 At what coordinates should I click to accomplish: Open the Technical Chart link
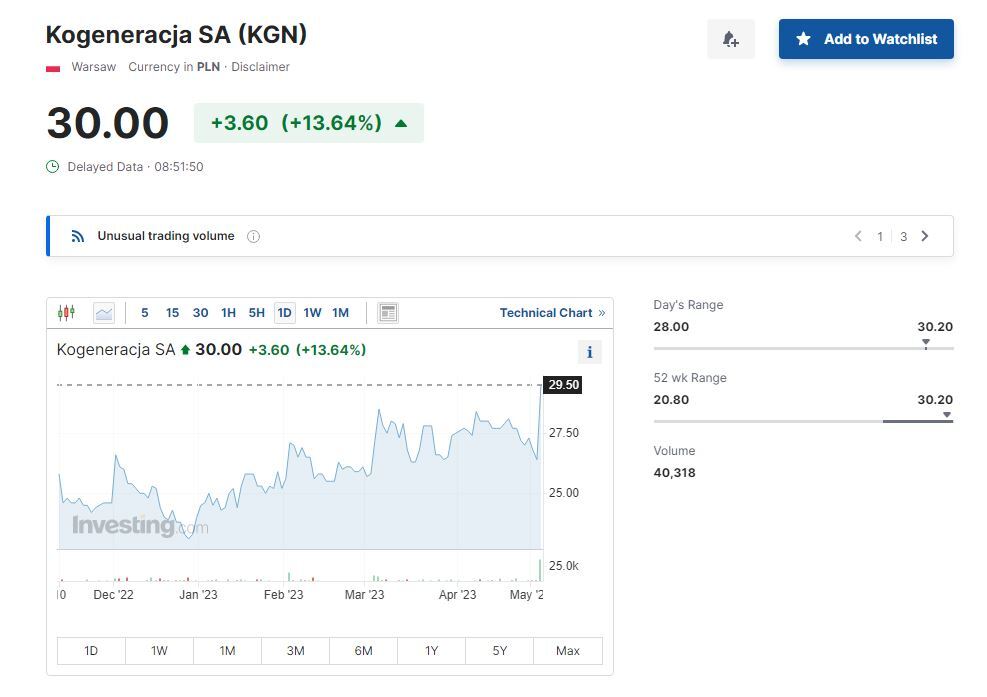[552, 313]
